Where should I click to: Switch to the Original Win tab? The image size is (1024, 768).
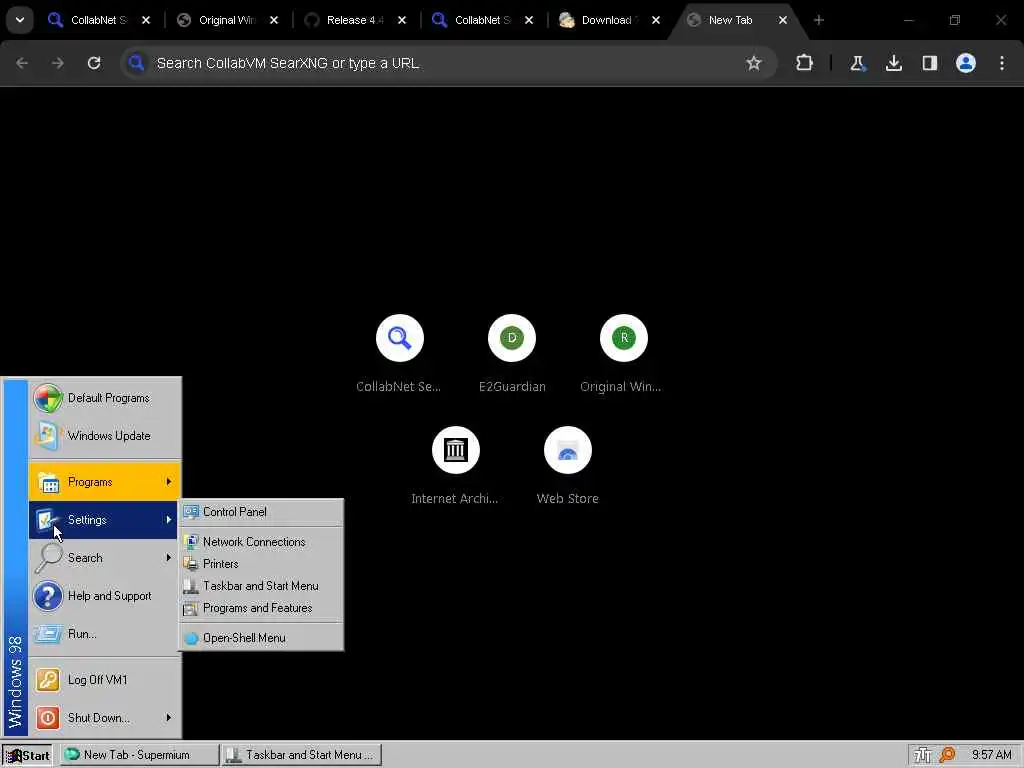click(x=227, y=20)
